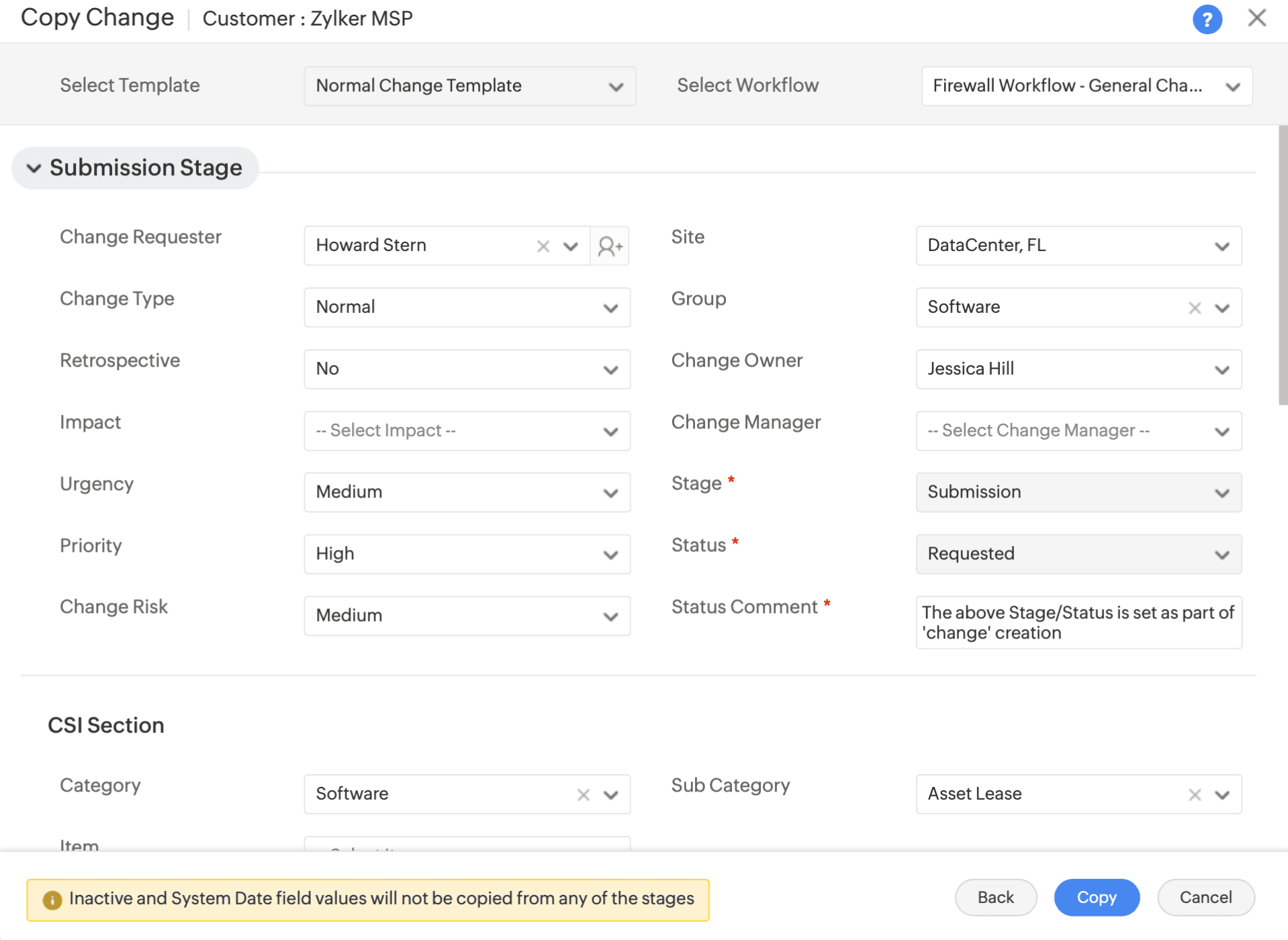1288x940 pixels.
Task: Clear the Asset Lease sub category
Action: pos(1194,795)
